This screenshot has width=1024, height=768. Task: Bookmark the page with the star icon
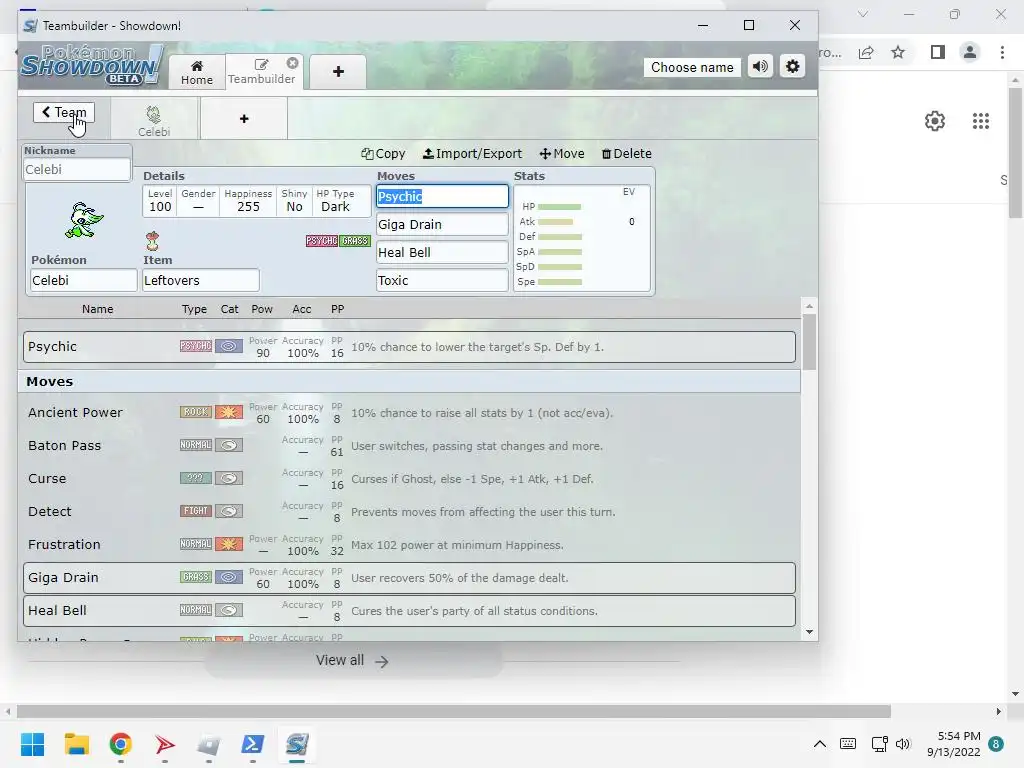point(898,52)
